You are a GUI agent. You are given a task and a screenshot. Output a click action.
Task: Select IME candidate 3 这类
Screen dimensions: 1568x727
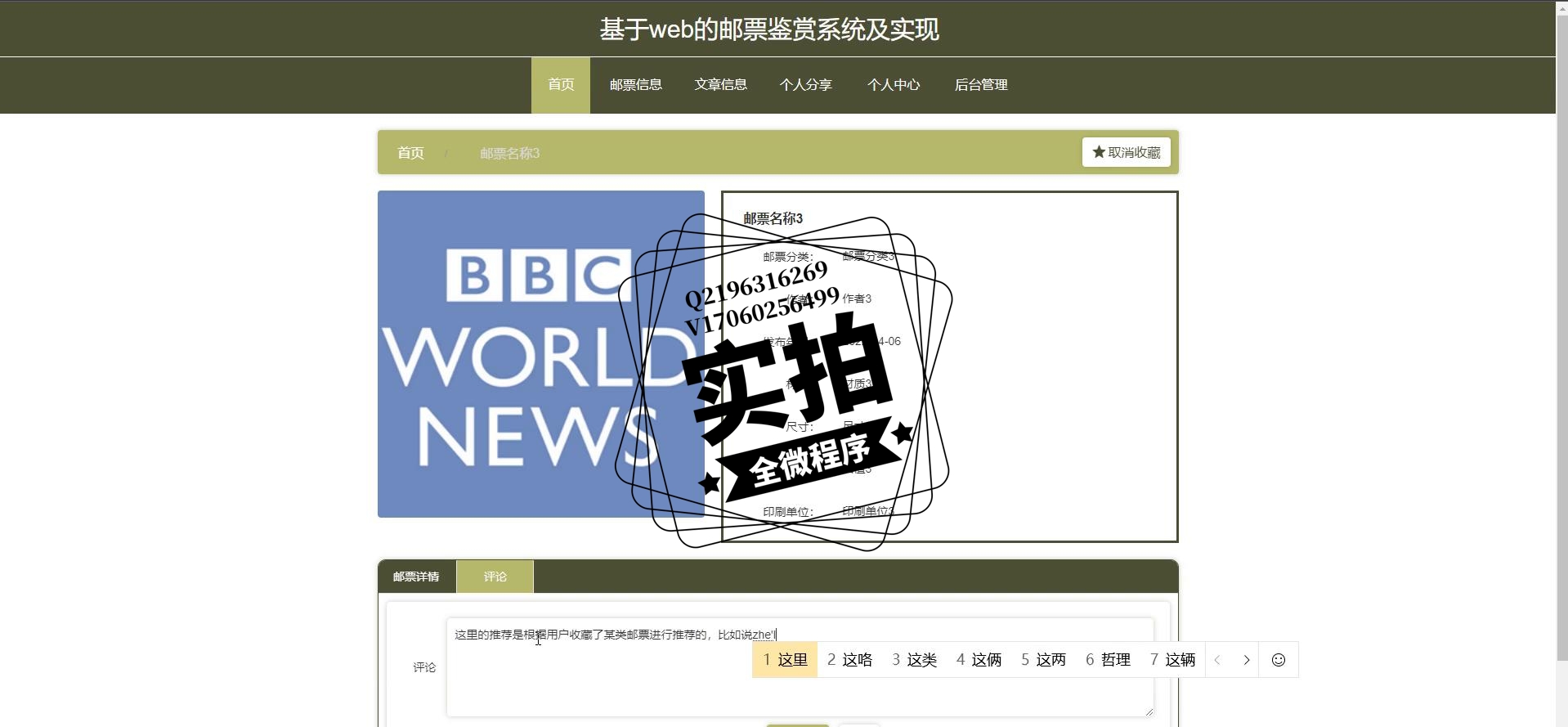coord(914,660)
